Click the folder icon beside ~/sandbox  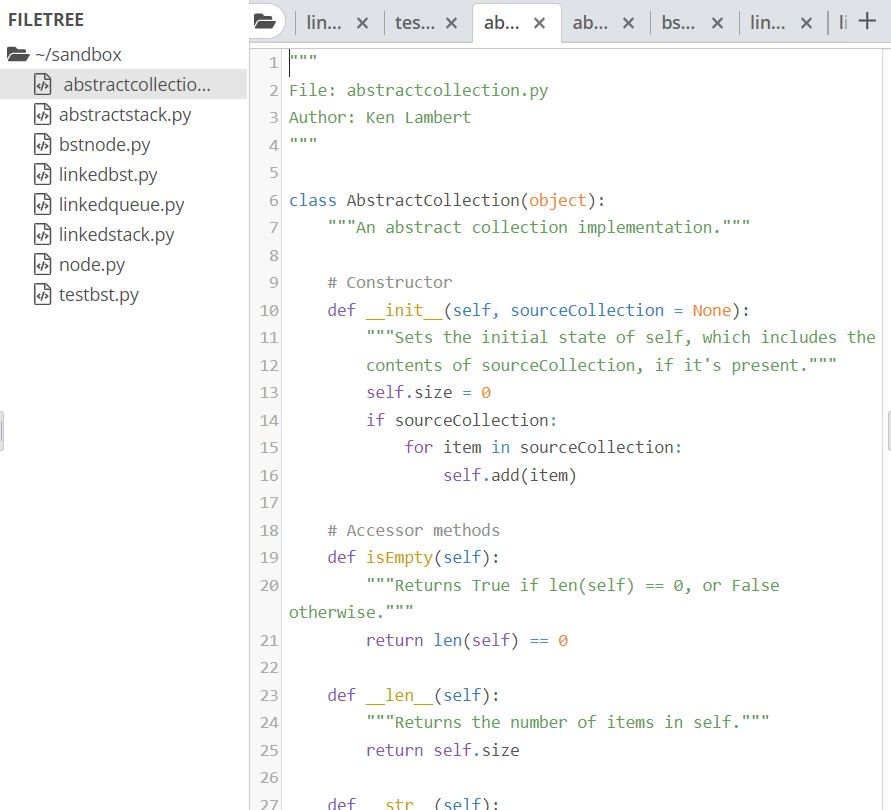click(x=23, y=53)
